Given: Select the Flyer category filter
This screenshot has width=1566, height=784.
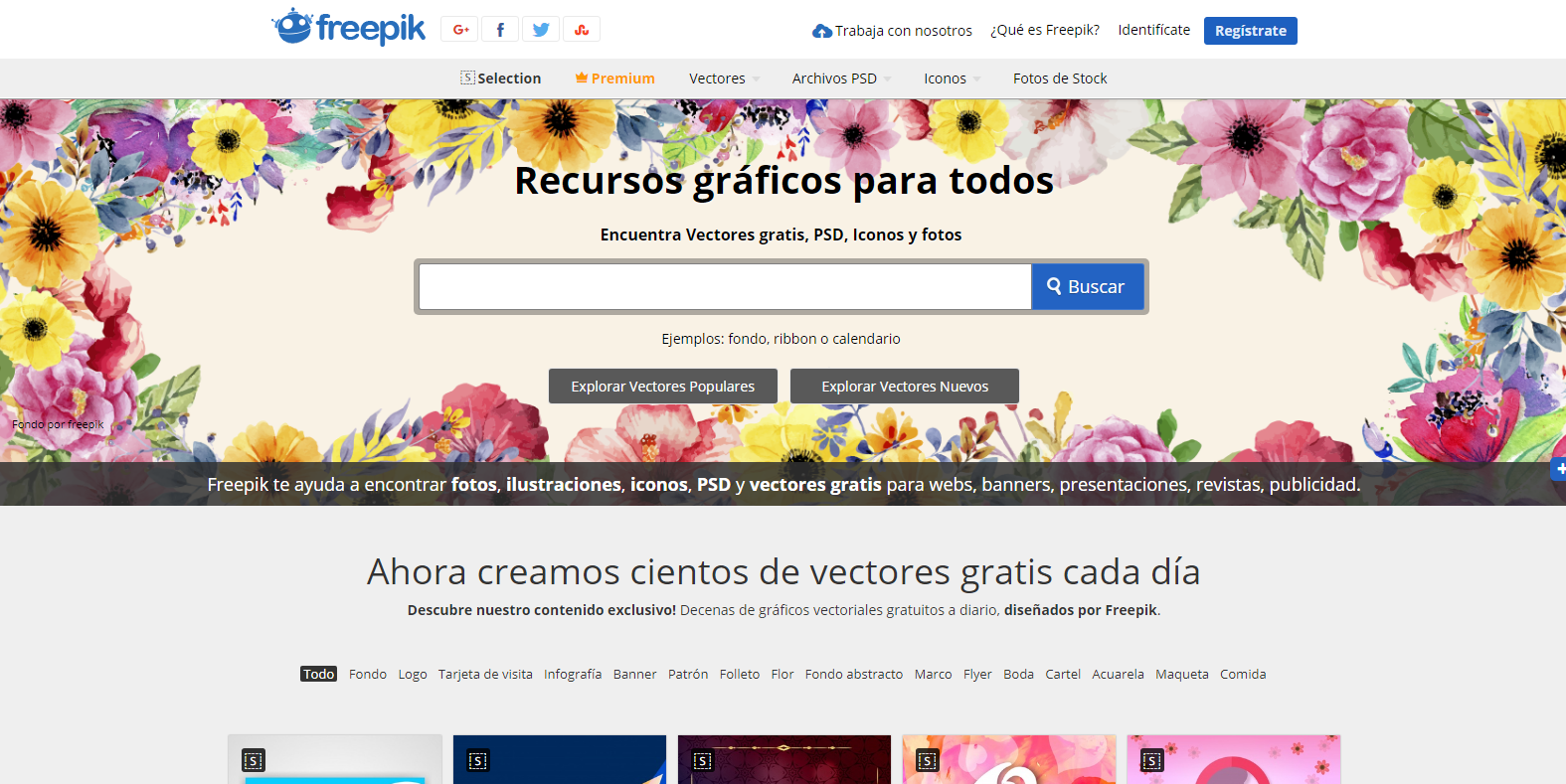Looking at the screenshot, I should [977, 674].
